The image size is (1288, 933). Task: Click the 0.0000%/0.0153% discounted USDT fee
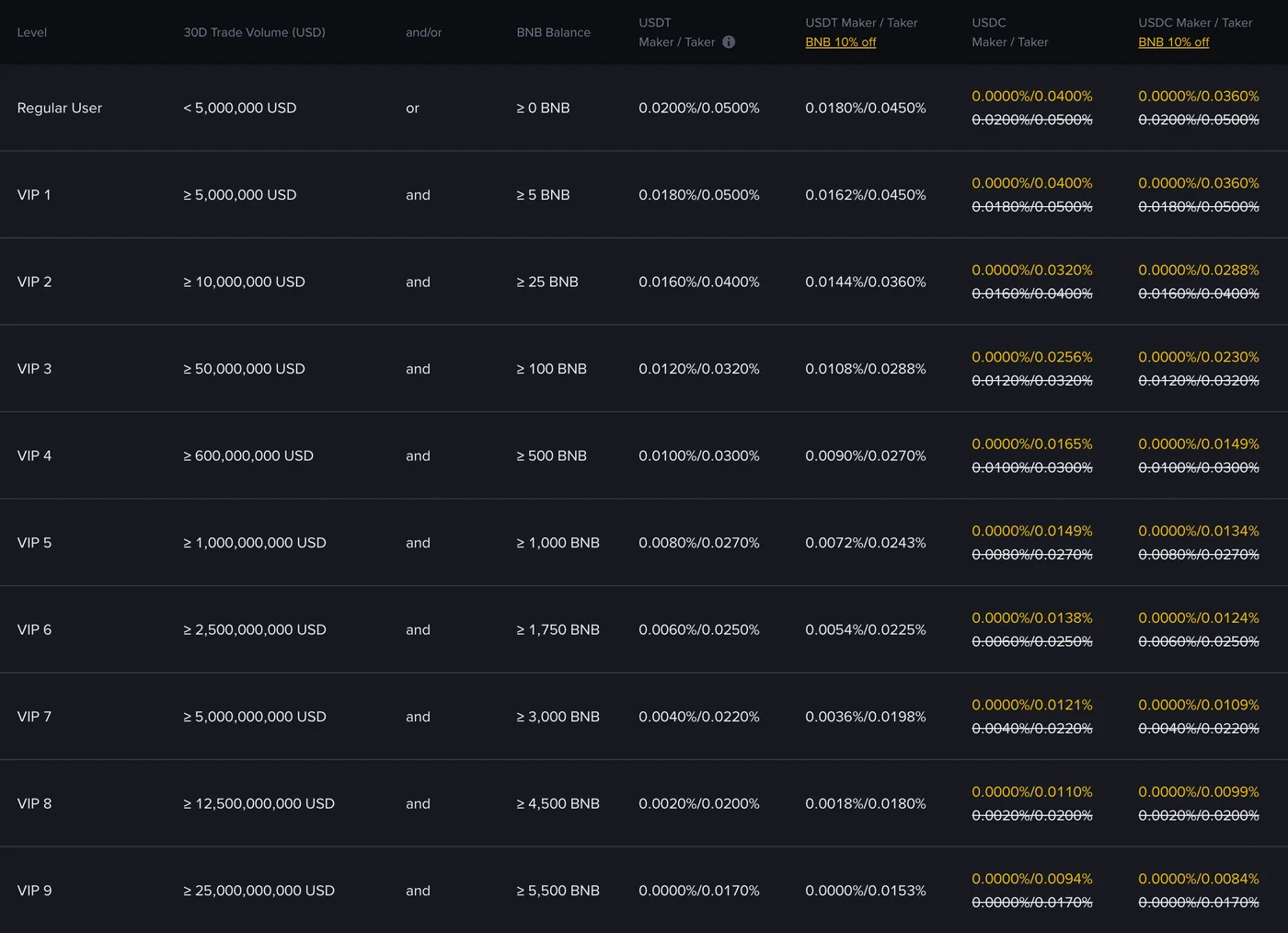pyautogui.click(x=866, y=891)
